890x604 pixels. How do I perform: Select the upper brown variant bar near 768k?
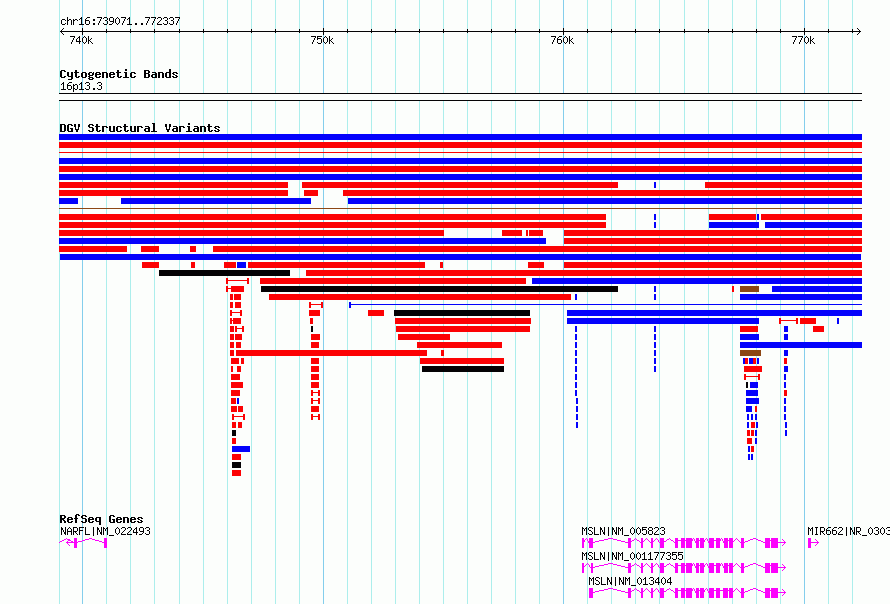[749, 289]
